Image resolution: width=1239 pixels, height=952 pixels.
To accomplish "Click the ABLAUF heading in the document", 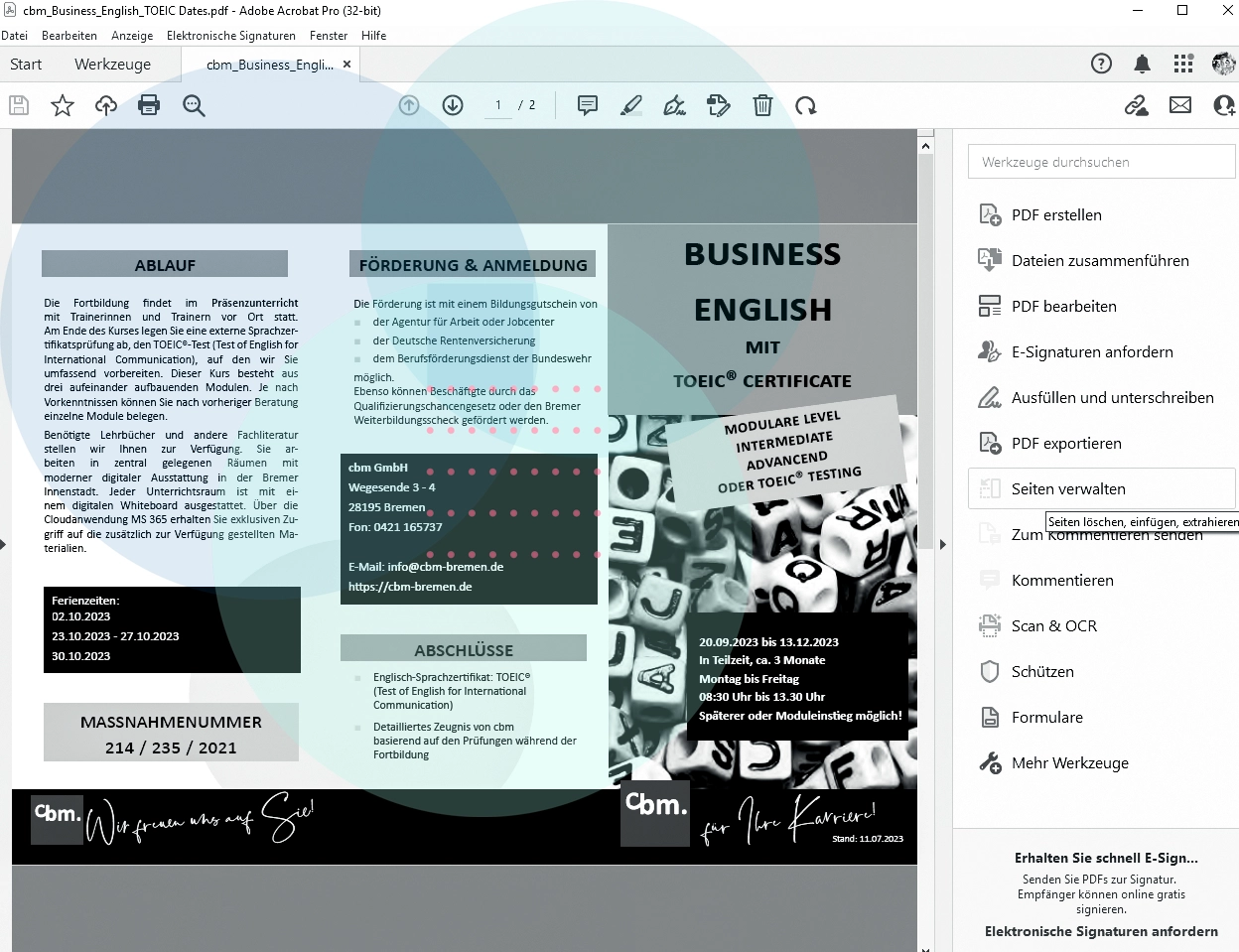I will click(165, 265).
